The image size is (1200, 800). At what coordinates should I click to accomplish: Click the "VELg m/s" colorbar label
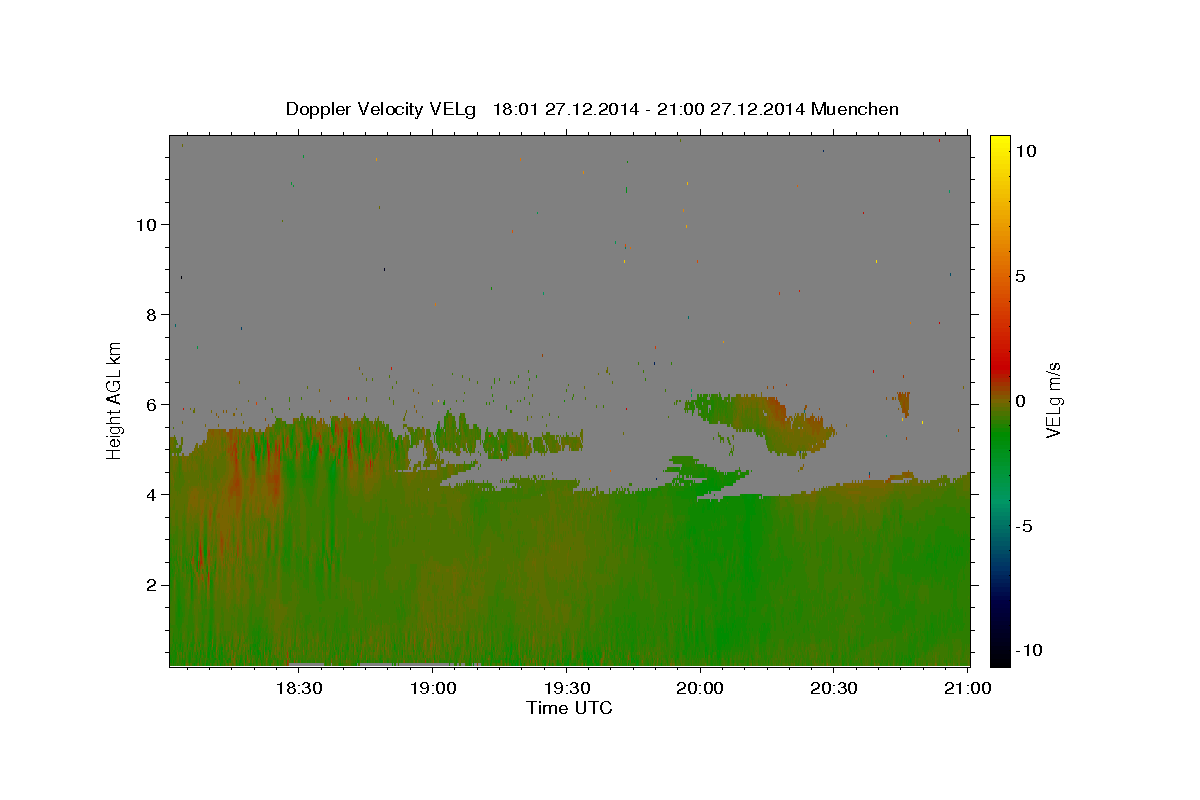pyautogui.click(x=1053, y=400)
